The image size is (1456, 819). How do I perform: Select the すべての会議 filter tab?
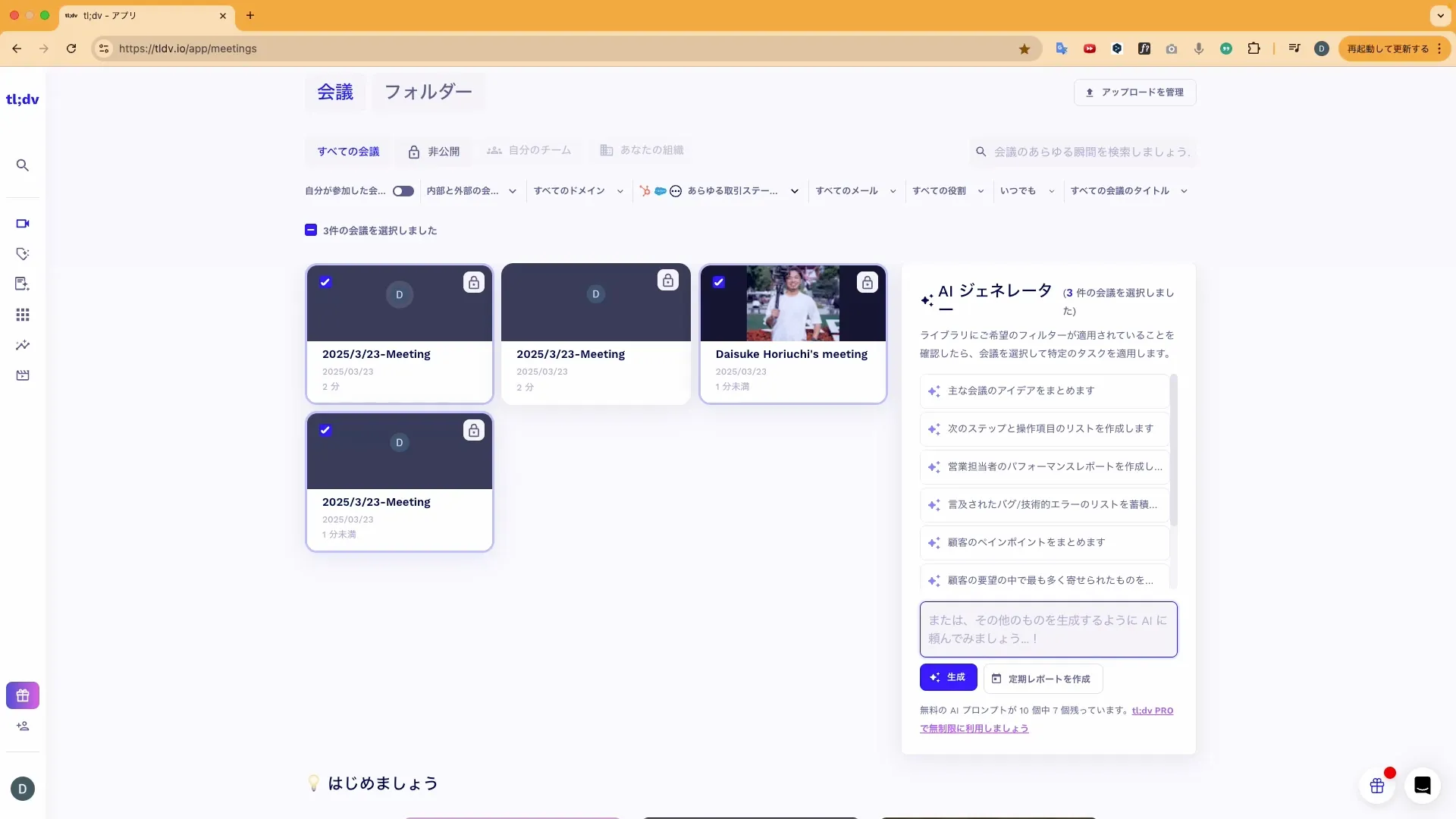pyautogui.click(x=348, y=152)
